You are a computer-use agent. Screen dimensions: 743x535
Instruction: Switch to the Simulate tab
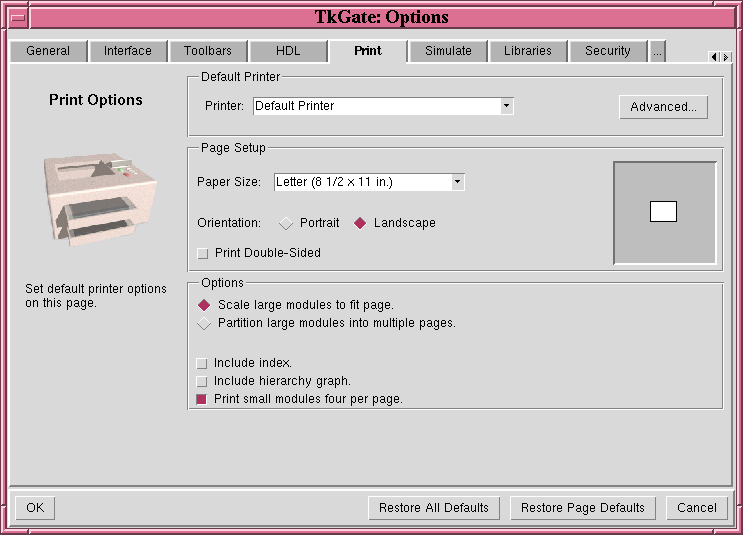coord(448,51)
